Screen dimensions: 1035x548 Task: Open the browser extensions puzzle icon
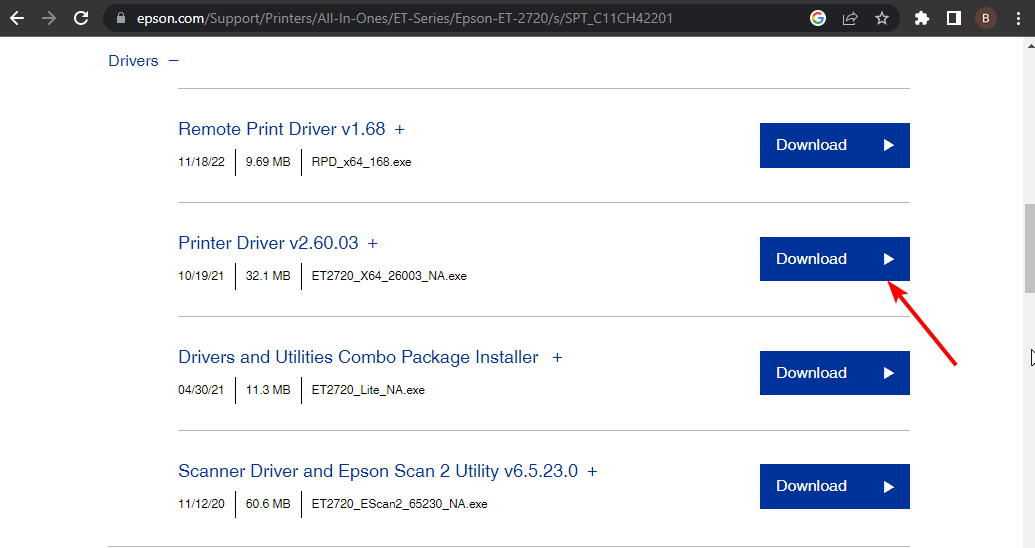[x=921, y=18]
